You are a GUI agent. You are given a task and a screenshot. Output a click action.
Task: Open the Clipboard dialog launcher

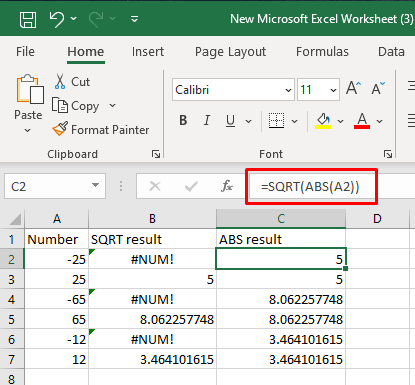pyautogui.click(x=156, y=154)
